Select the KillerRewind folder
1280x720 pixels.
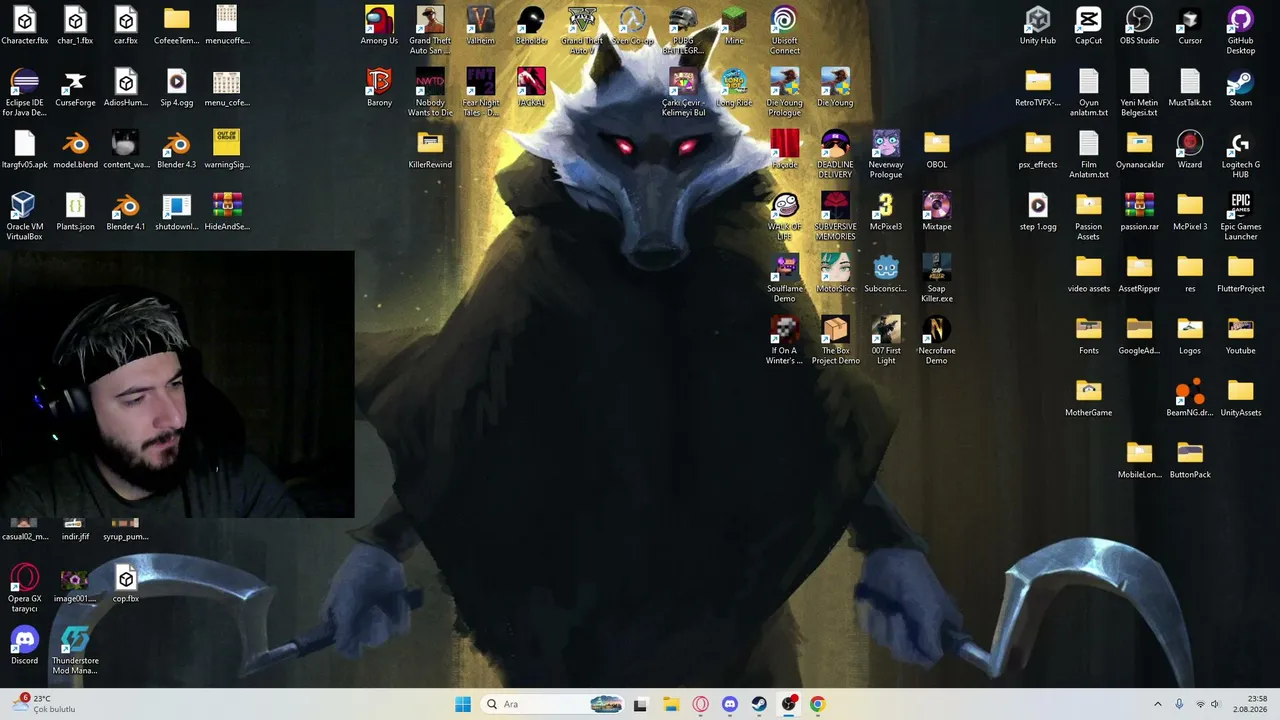430,150
